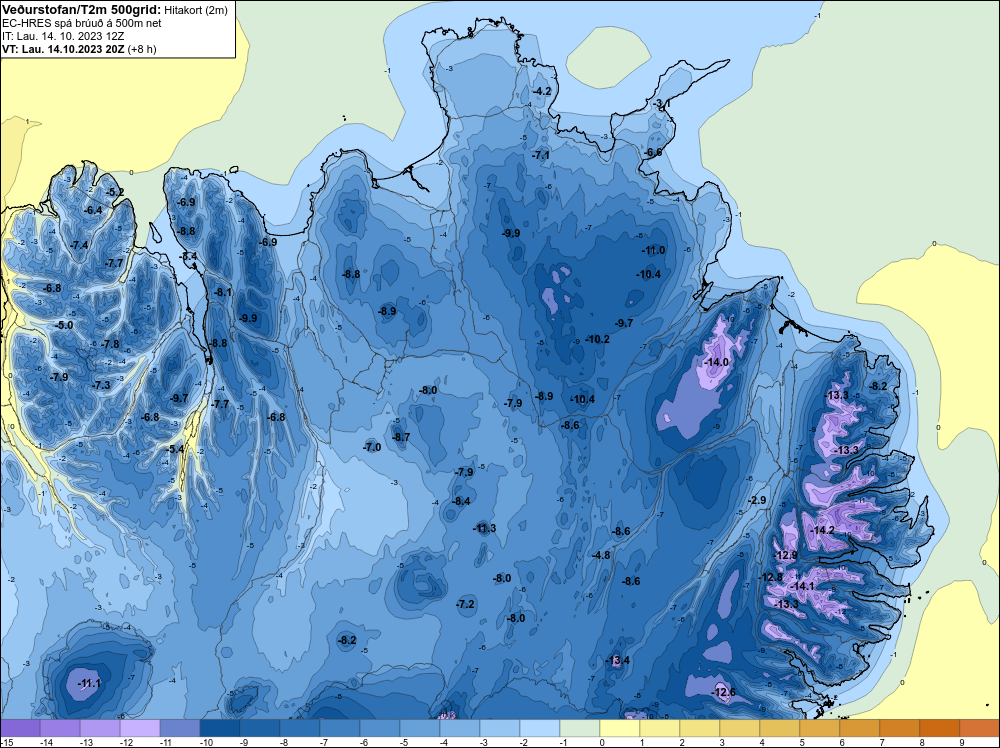Click the '-4.8' temperature value
The image size is (1000, 748).
(601, 555)
